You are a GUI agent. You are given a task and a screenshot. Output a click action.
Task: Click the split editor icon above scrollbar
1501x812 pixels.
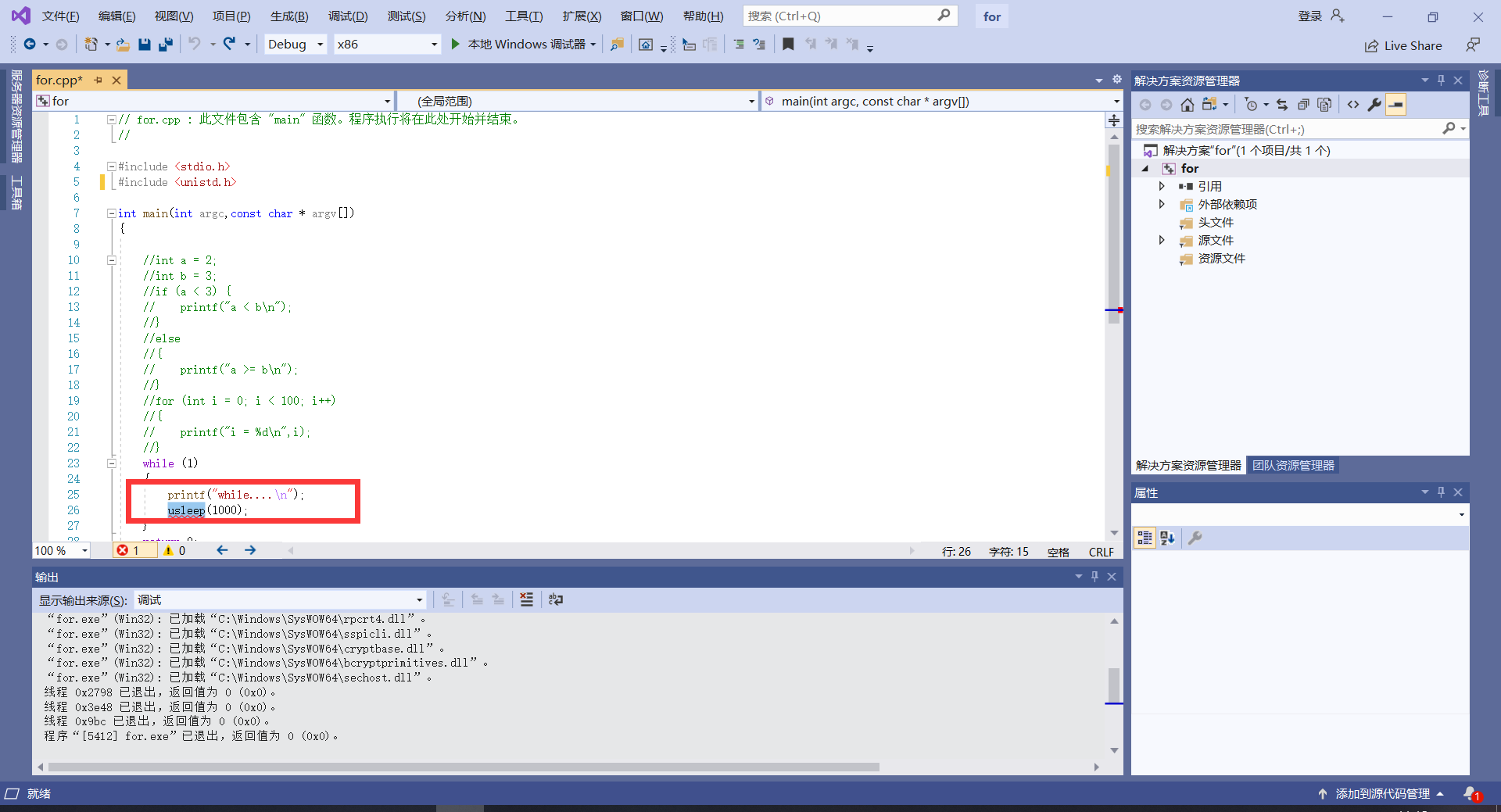pos(1114,120)
